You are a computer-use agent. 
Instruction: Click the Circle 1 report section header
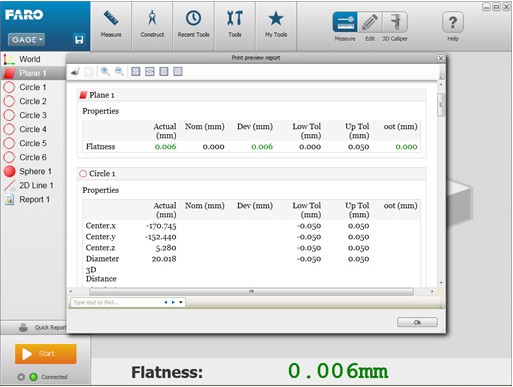[252, 174]
